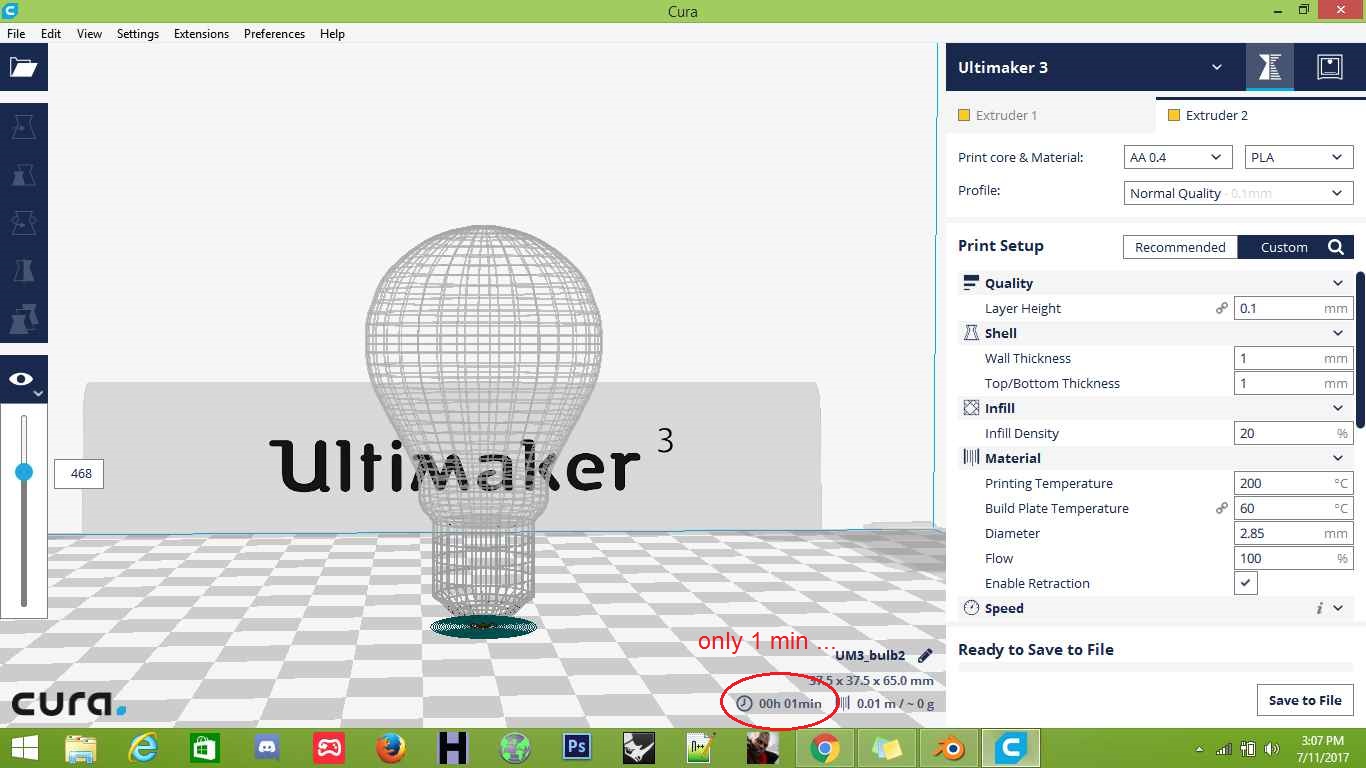Switch to the Monitor printer icon
1366x768 pixels.
(x=1329, y=68)
